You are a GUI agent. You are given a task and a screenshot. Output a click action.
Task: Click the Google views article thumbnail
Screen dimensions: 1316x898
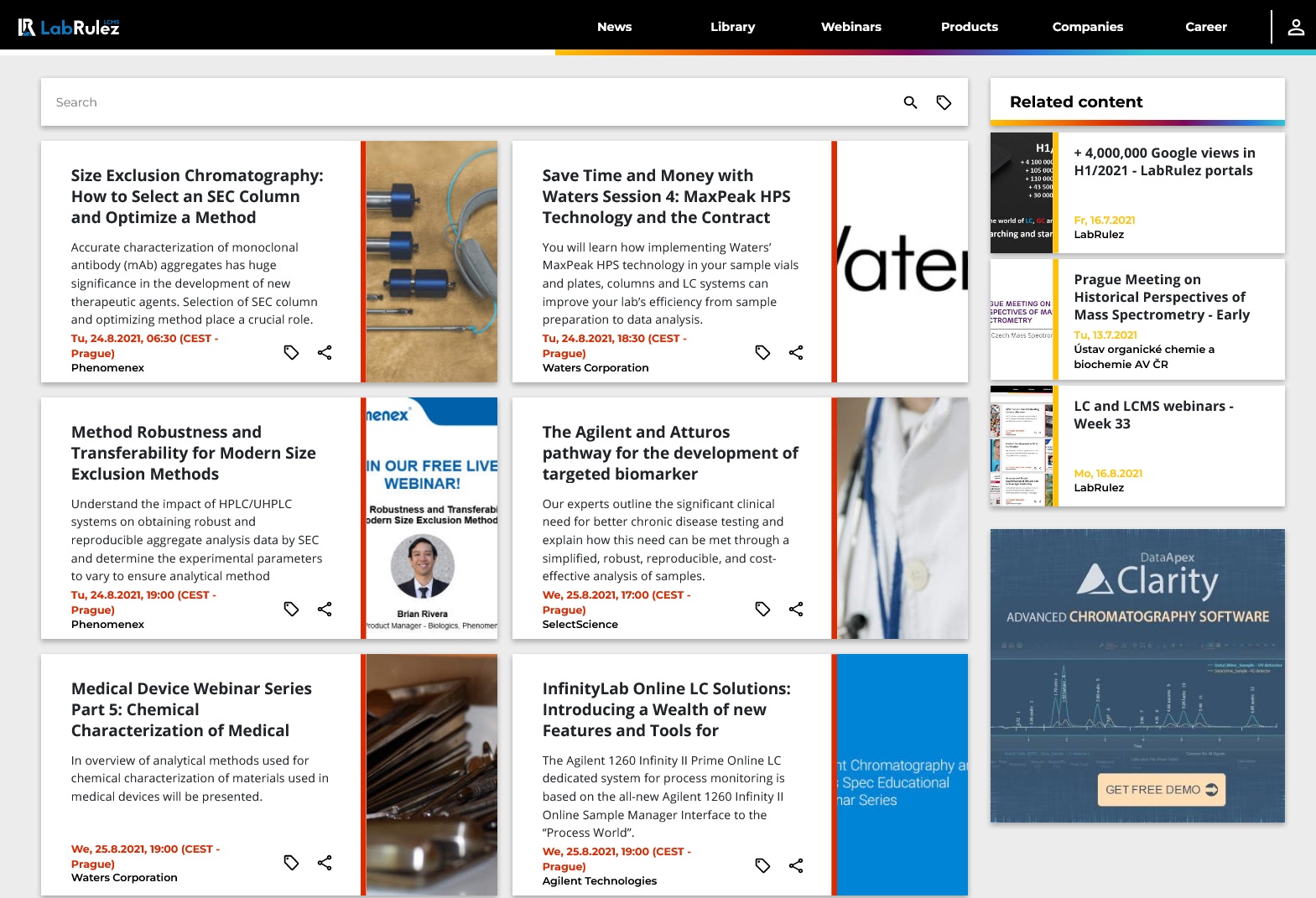pos(1022,193)
